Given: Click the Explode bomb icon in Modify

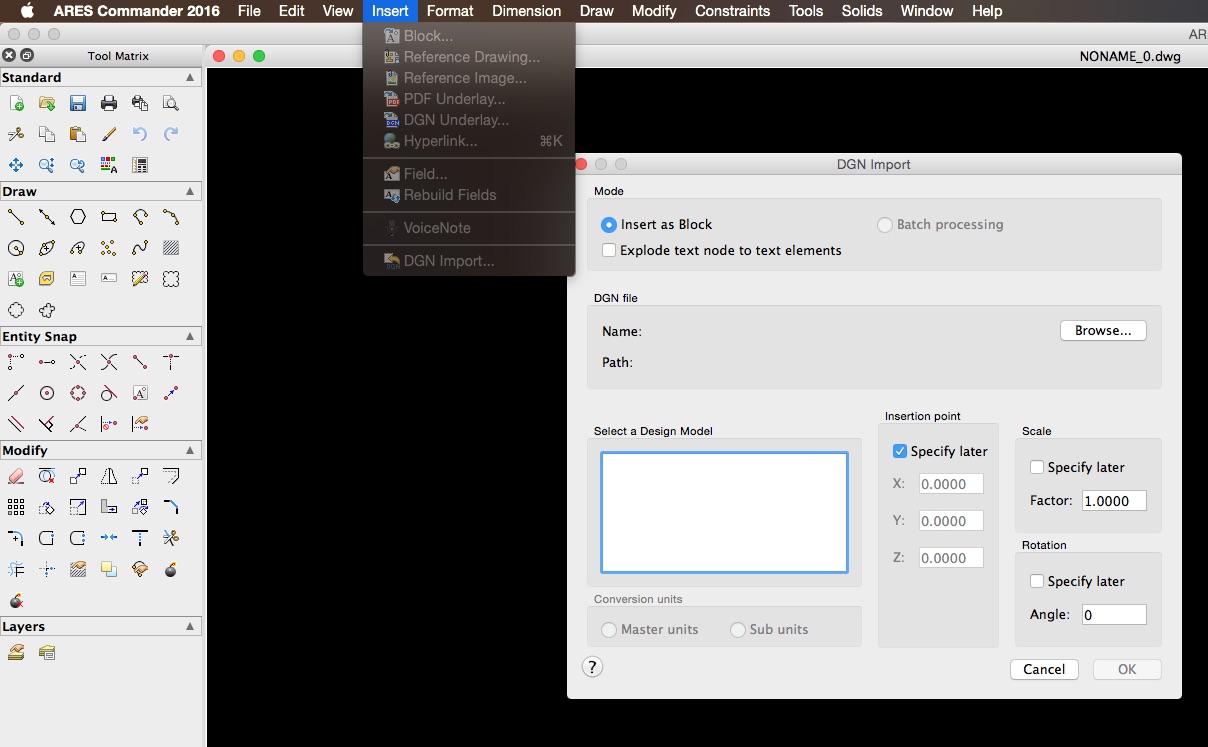Looking at the screenshot, I should click(171, 569).
